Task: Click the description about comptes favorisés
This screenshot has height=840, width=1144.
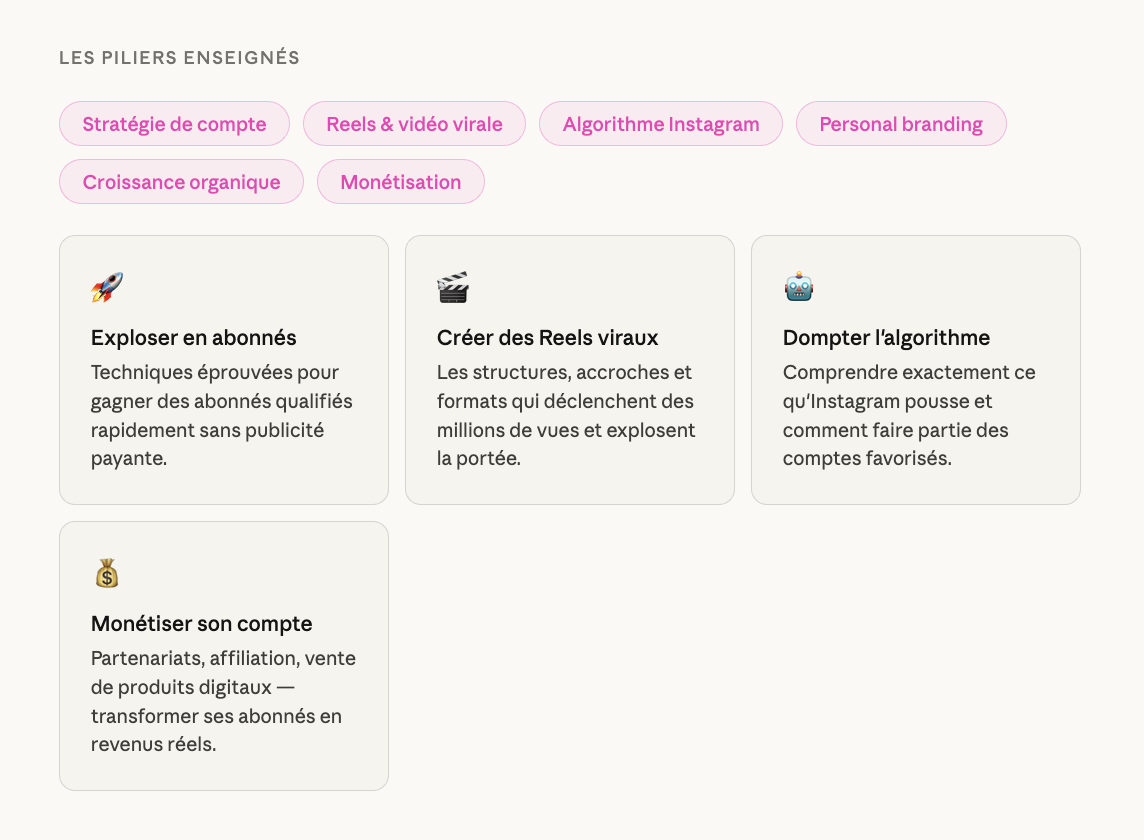Action: (909, 415)
